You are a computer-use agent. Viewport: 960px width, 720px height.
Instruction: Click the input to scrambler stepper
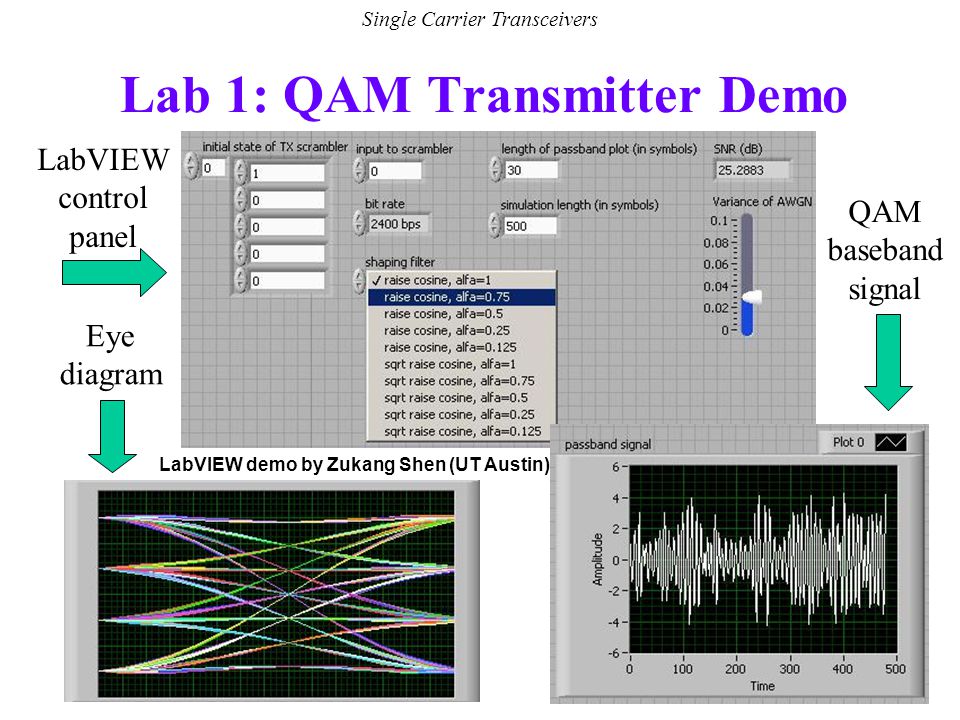359,171
